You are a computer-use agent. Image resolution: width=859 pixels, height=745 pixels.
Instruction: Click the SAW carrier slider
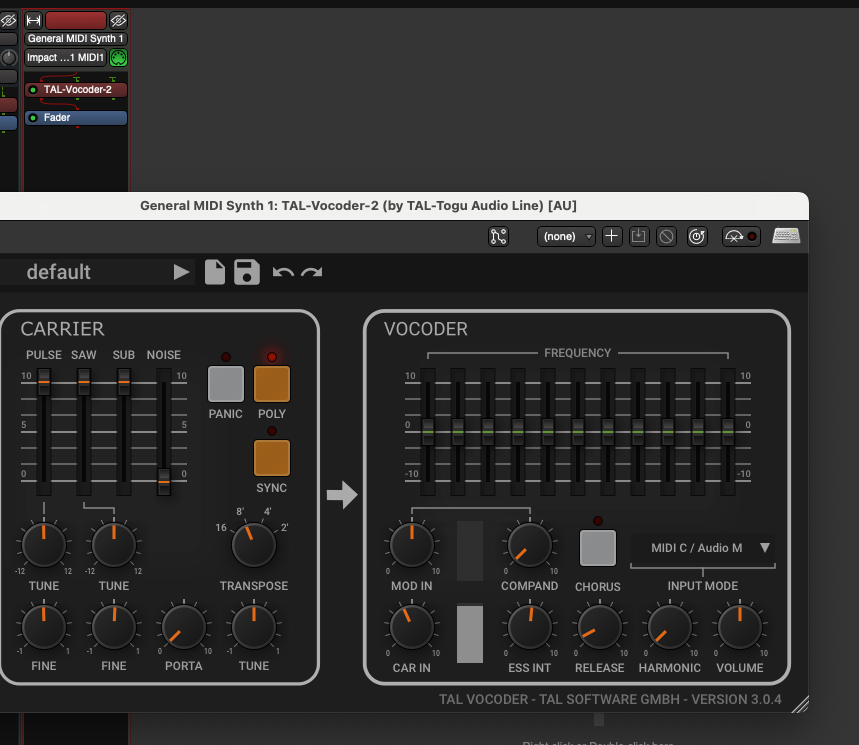pos(84,382)
